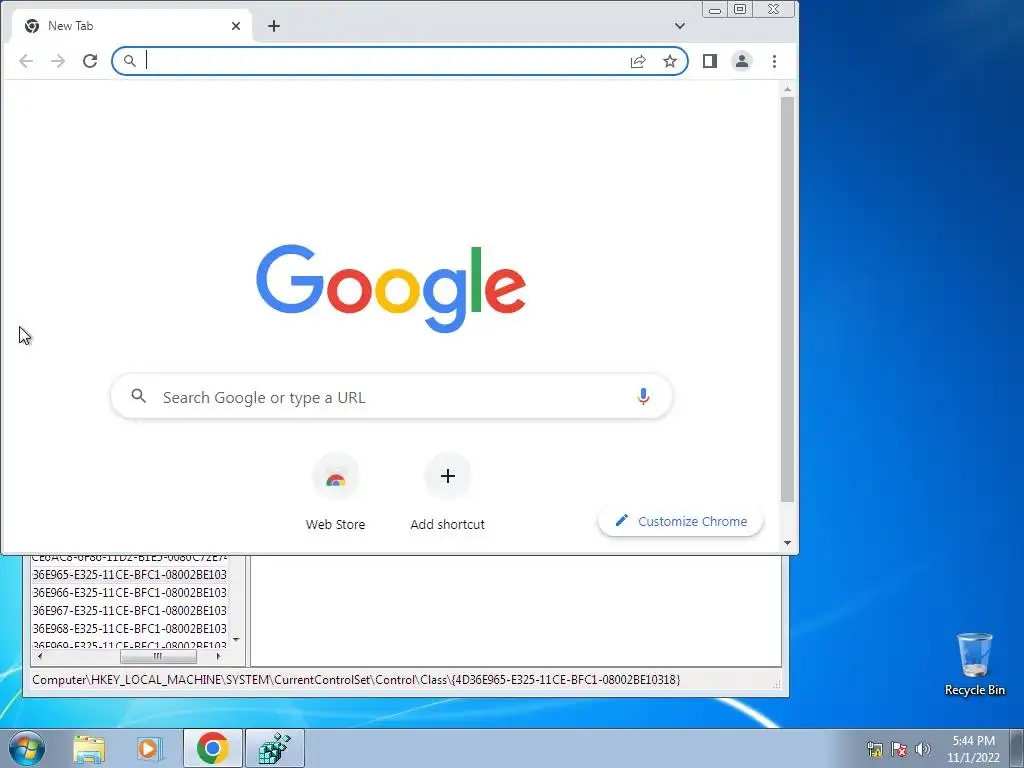This screenshot has height=768, width=1024.
Task: Select 36E965-E325-11CE key in Registry Editor
Action: [129, 575]
